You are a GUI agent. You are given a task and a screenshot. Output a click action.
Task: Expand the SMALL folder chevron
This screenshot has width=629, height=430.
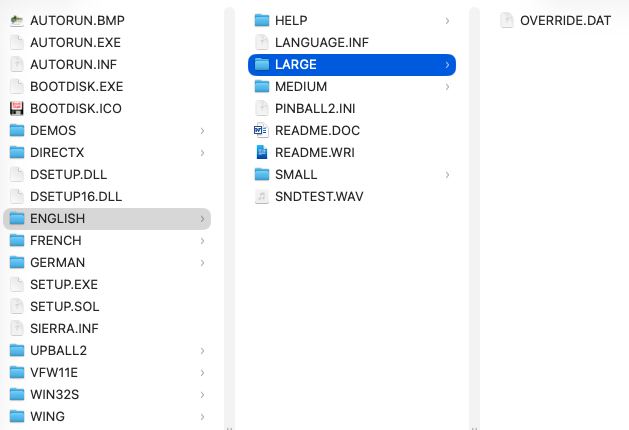tap(447, 175)
